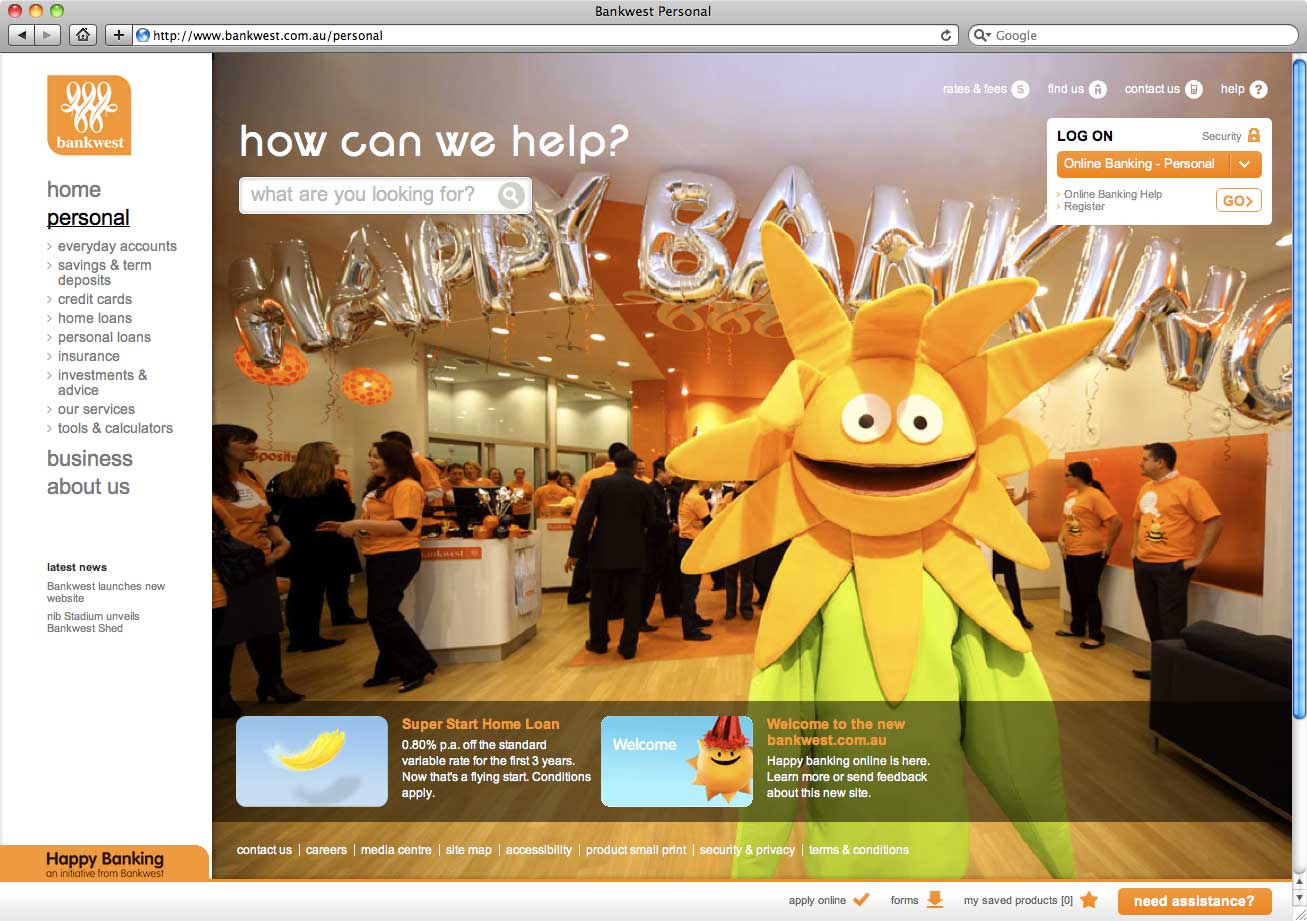
Task: Click the browser home button
Action: (x=83, y=35)
